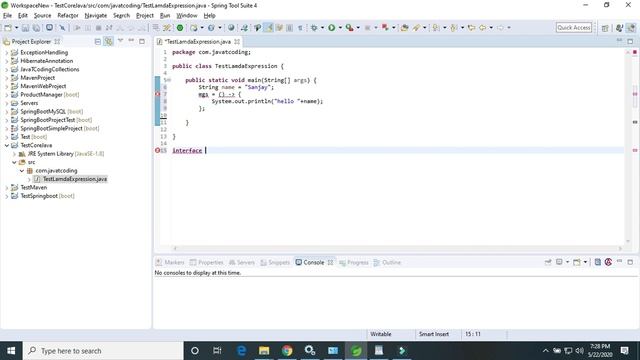This screenshot has width=640, height=360.
Task: Click the New file toolbar icon
Action: point(8,28)
